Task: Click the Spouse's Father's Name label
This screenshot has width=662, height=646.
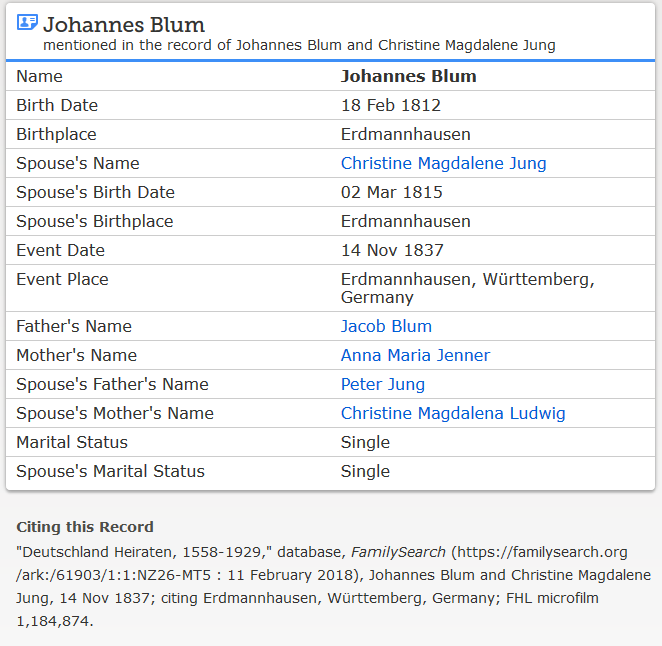Action: 112,384
